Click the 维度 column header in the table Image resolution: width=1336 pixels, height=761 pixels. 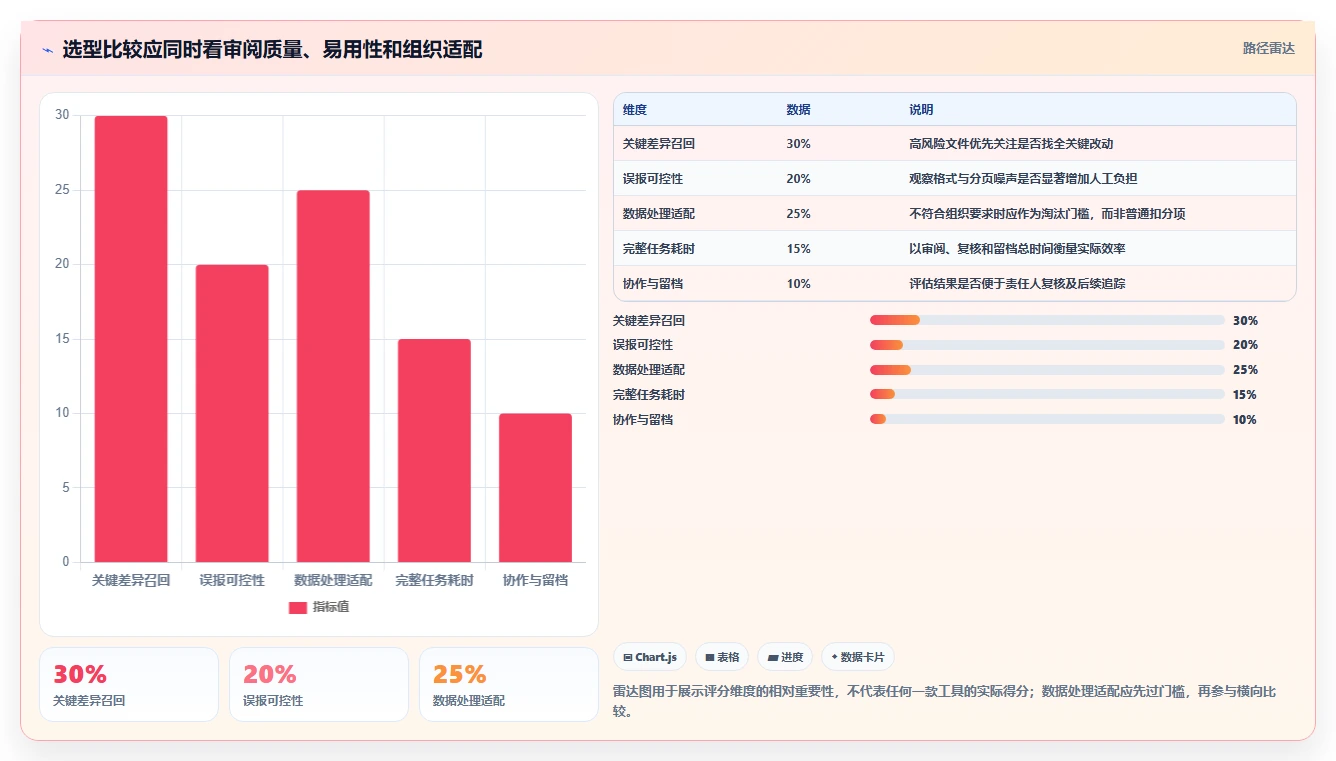pyautogui.click(x=635, y=110)
